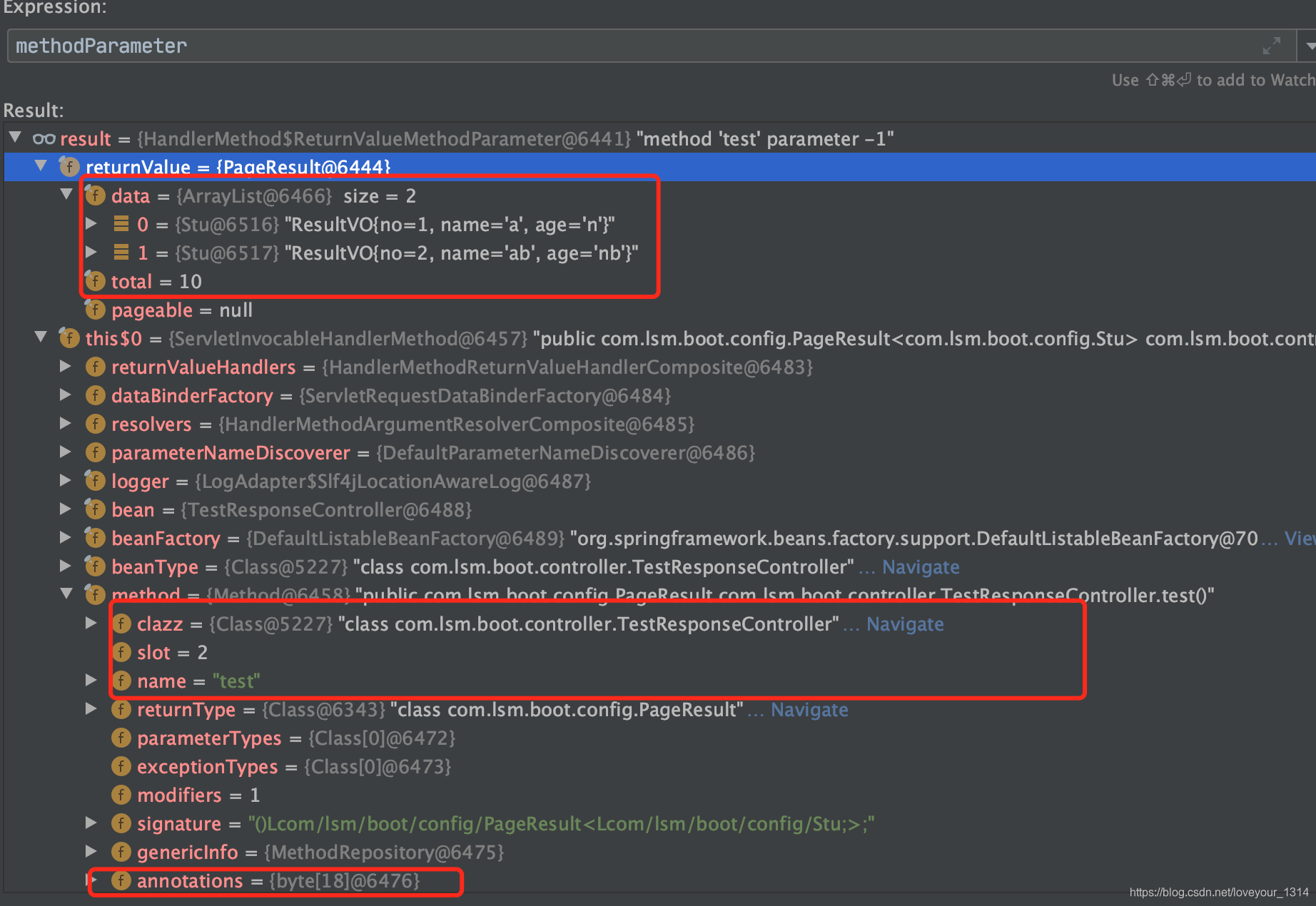Expand the signature field
The image size is (1316, 906).
(91, 823)
